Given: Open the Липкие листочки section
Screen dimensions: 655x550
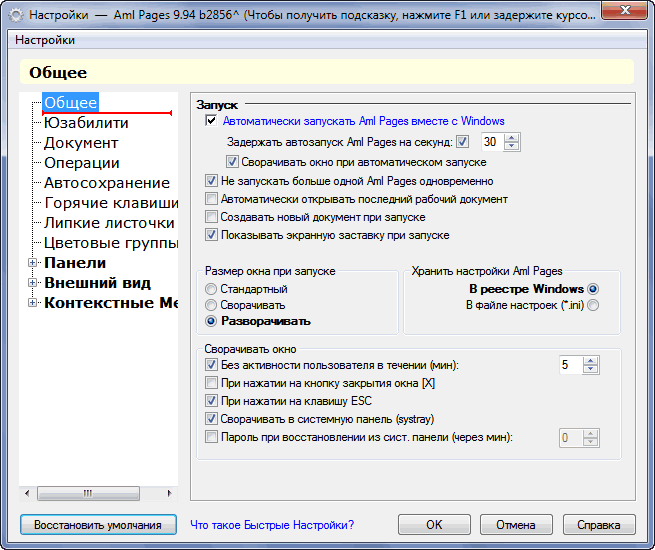Looking at the screenshot, I should coord(109,223).
